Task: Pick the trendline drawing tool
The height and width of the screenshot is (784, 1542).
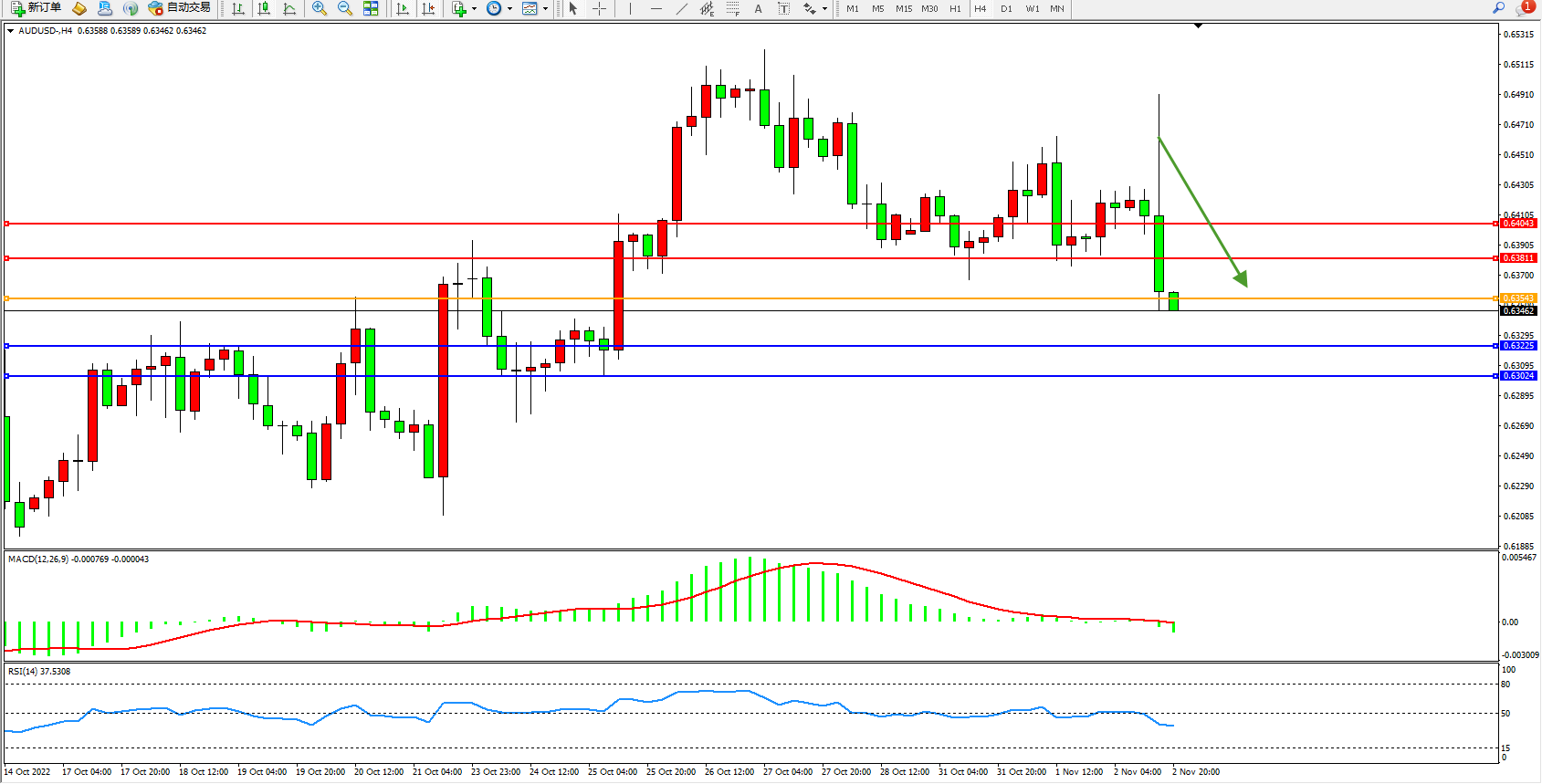Action: click(681, 8)
